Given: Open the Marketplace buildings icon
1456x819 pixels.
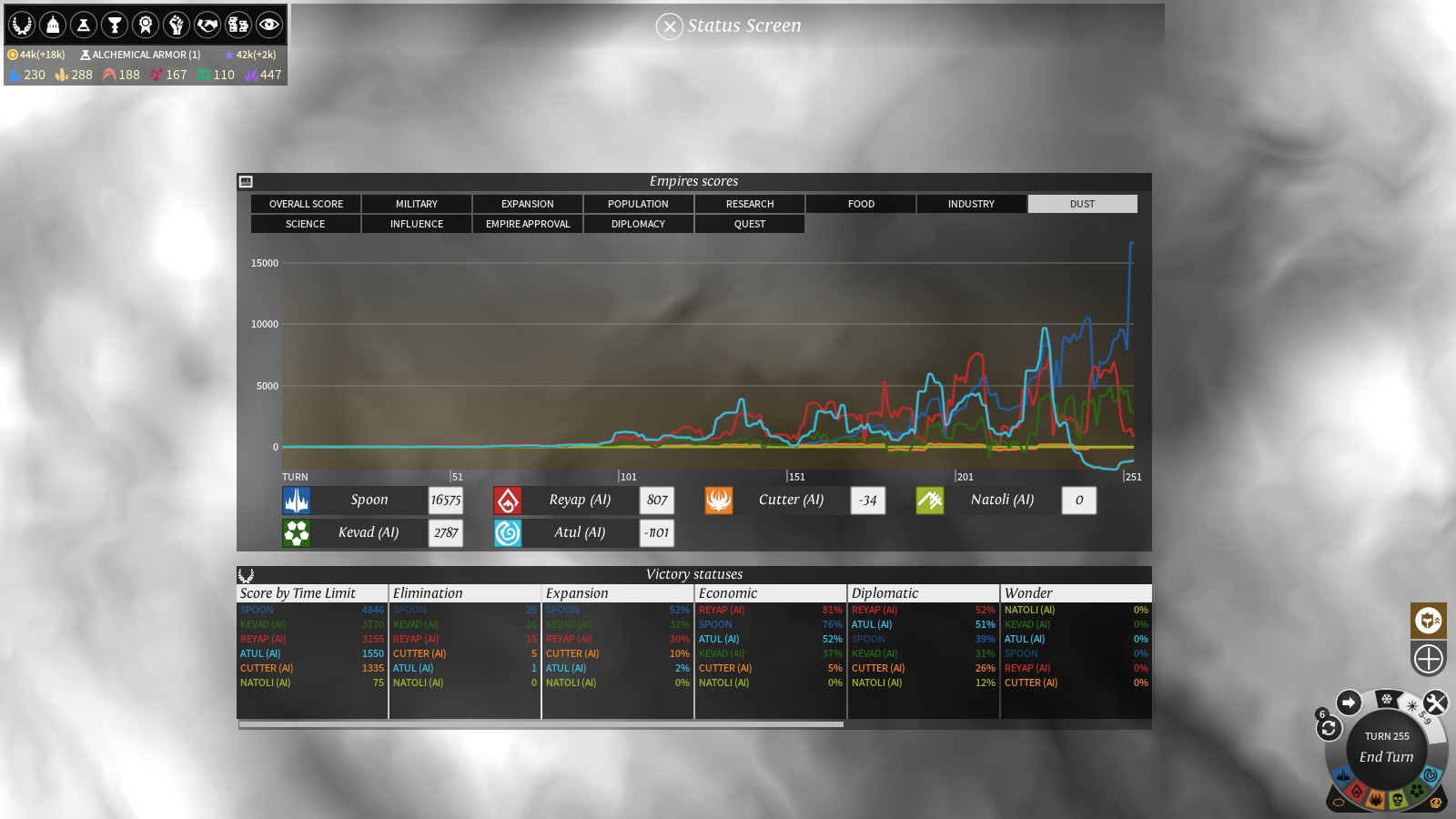Looking at the screenshot, I should (238, 25).
